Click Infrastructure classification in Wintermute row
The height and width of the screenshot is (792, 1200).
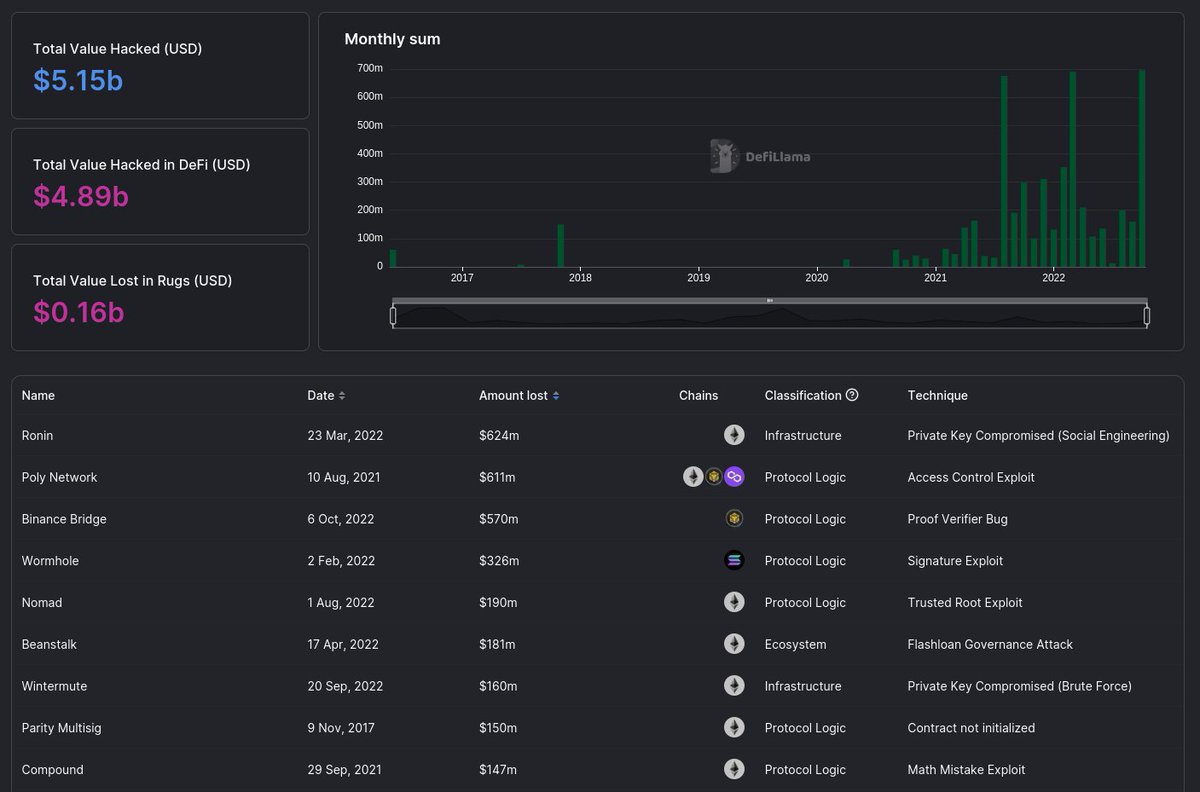(x=803, y=687)
